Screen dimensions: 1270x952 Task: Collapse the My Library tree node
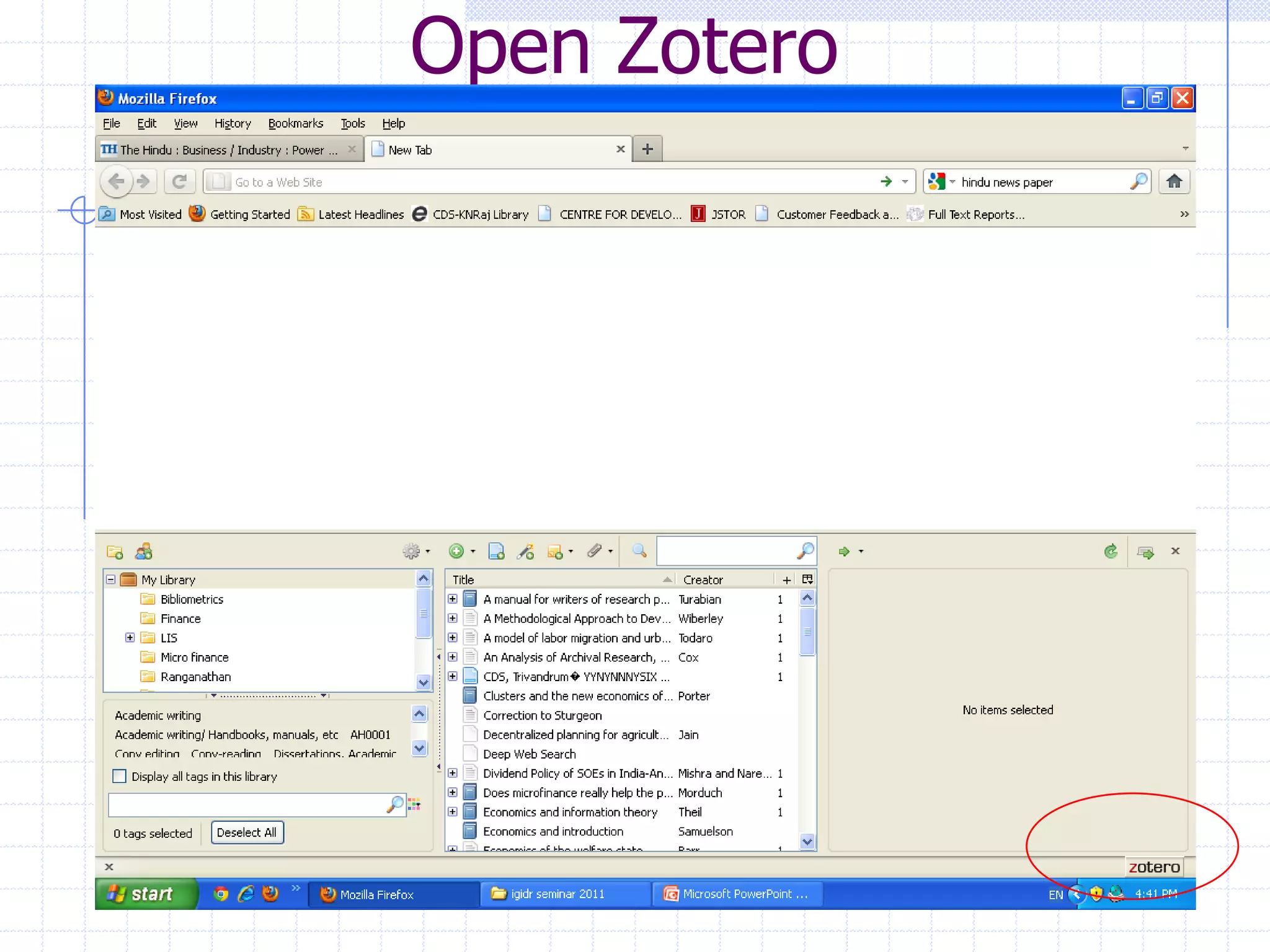click(111, 580)
